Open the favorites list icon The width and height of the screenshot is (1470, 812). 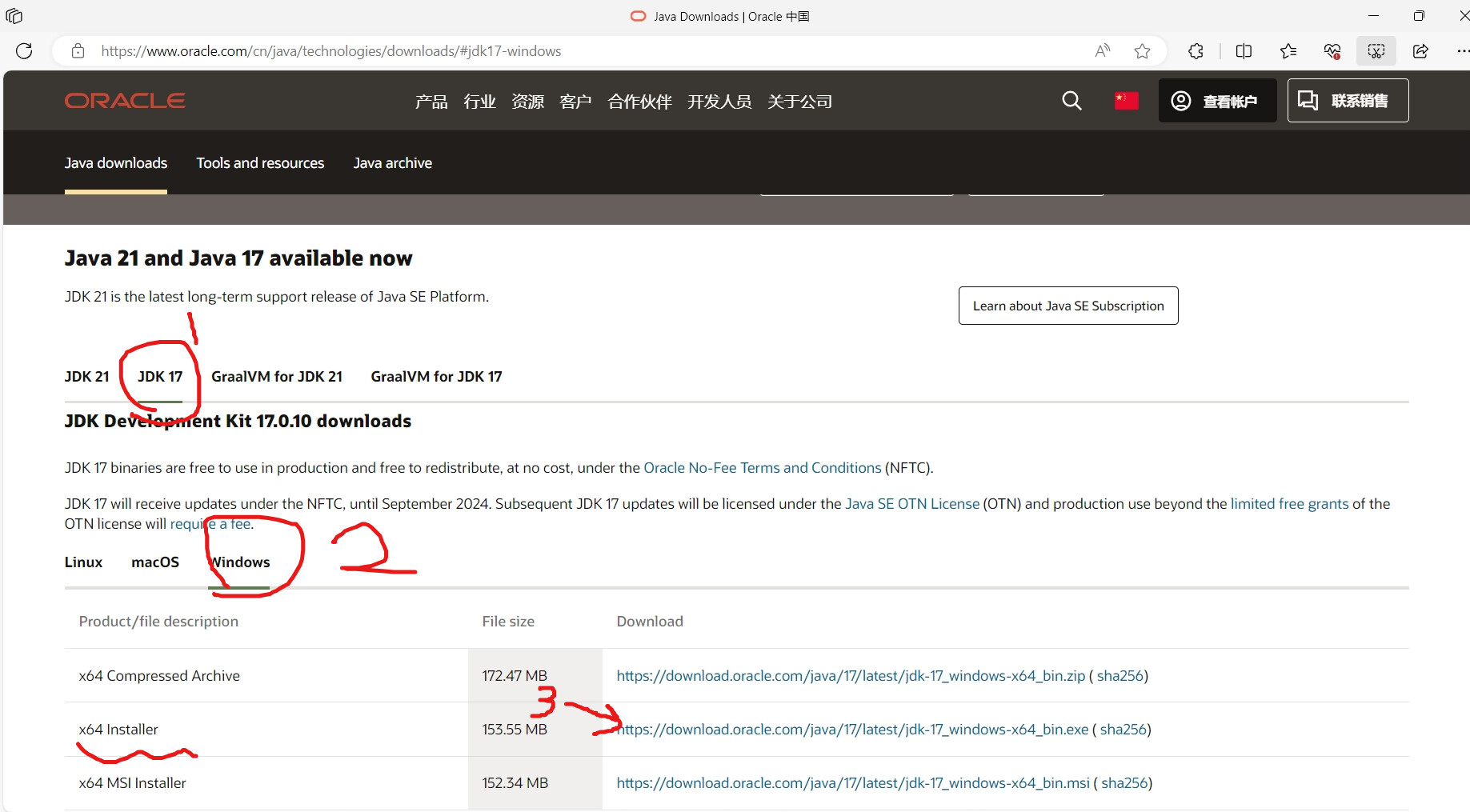tap(1288, 51)
